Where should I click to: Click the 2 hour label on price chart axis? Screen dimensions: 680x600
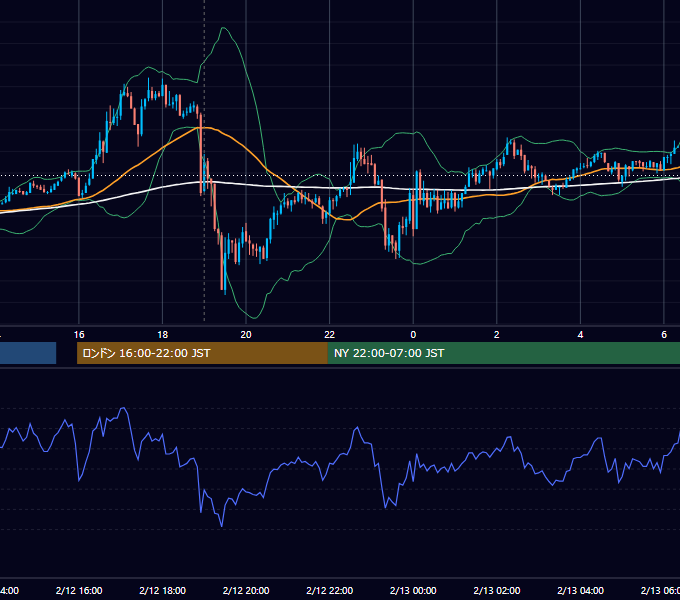pyautogui.click(x=497, y=335)
